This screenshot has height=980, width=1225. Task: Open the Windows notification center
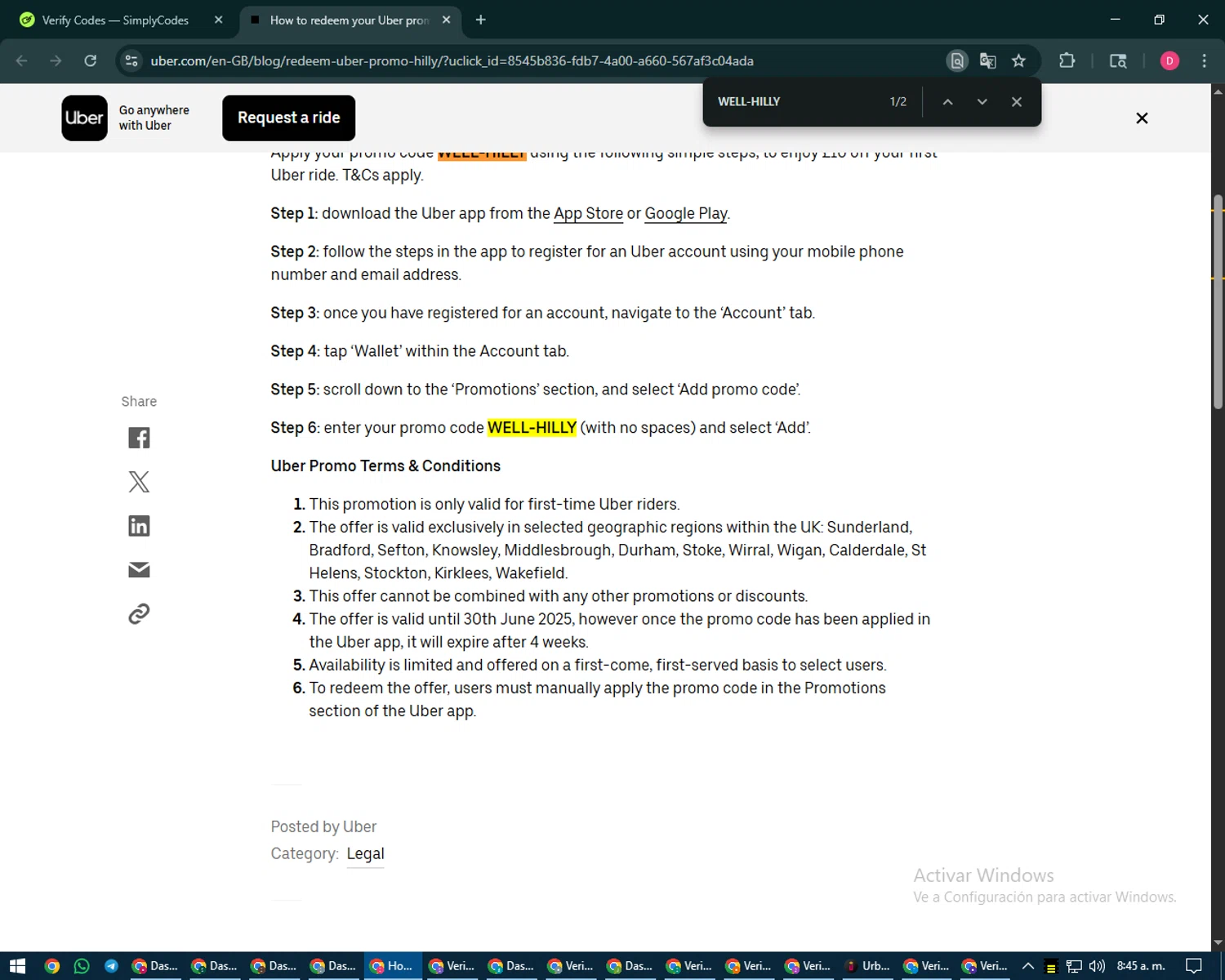pyautogui.click(x=1193, y=966)
